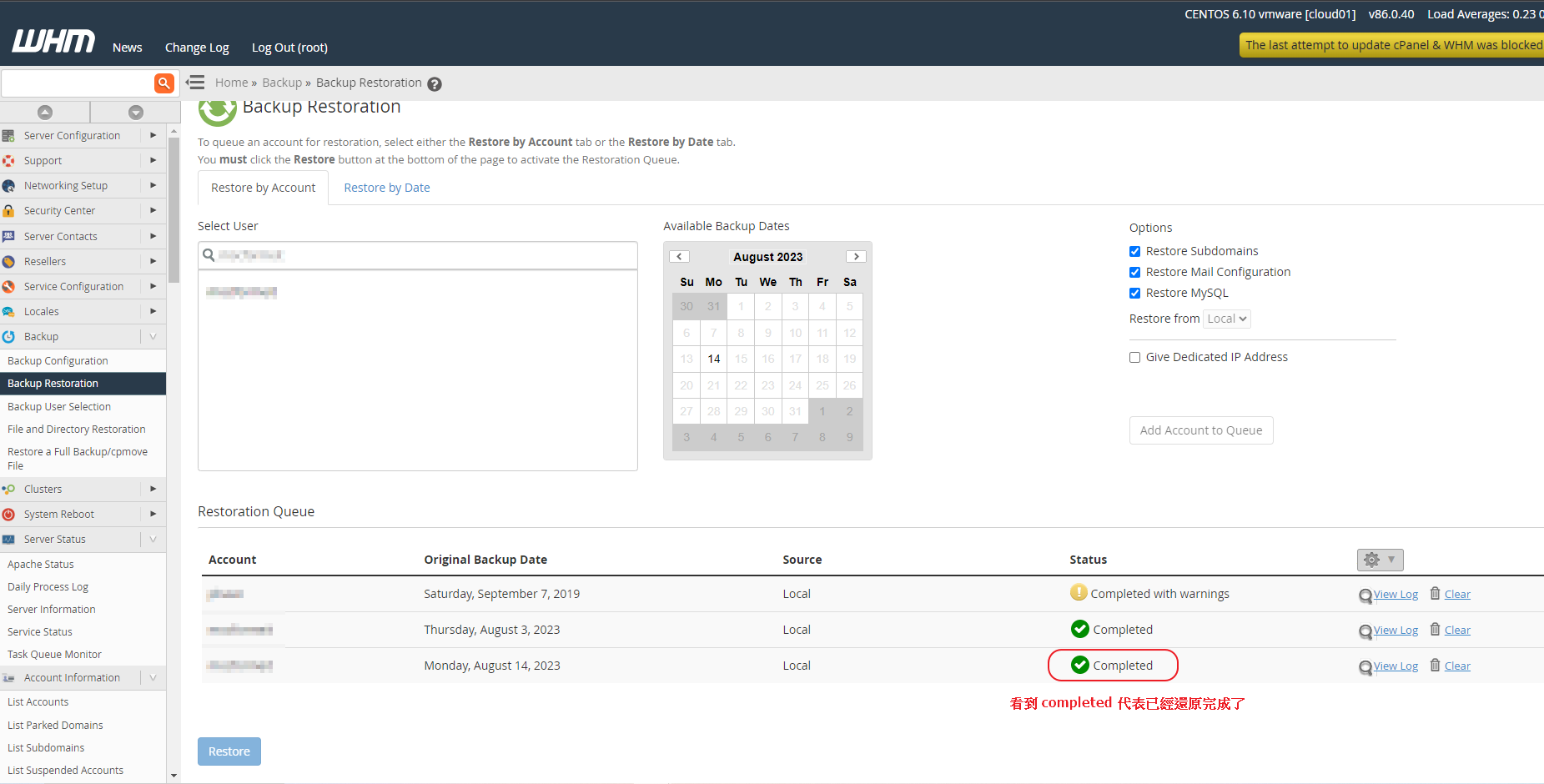This screenshot has width=1544, height=784.
Task: Go to next month in backup calendar
Action: pyautogui.click(x=856, y=257)
